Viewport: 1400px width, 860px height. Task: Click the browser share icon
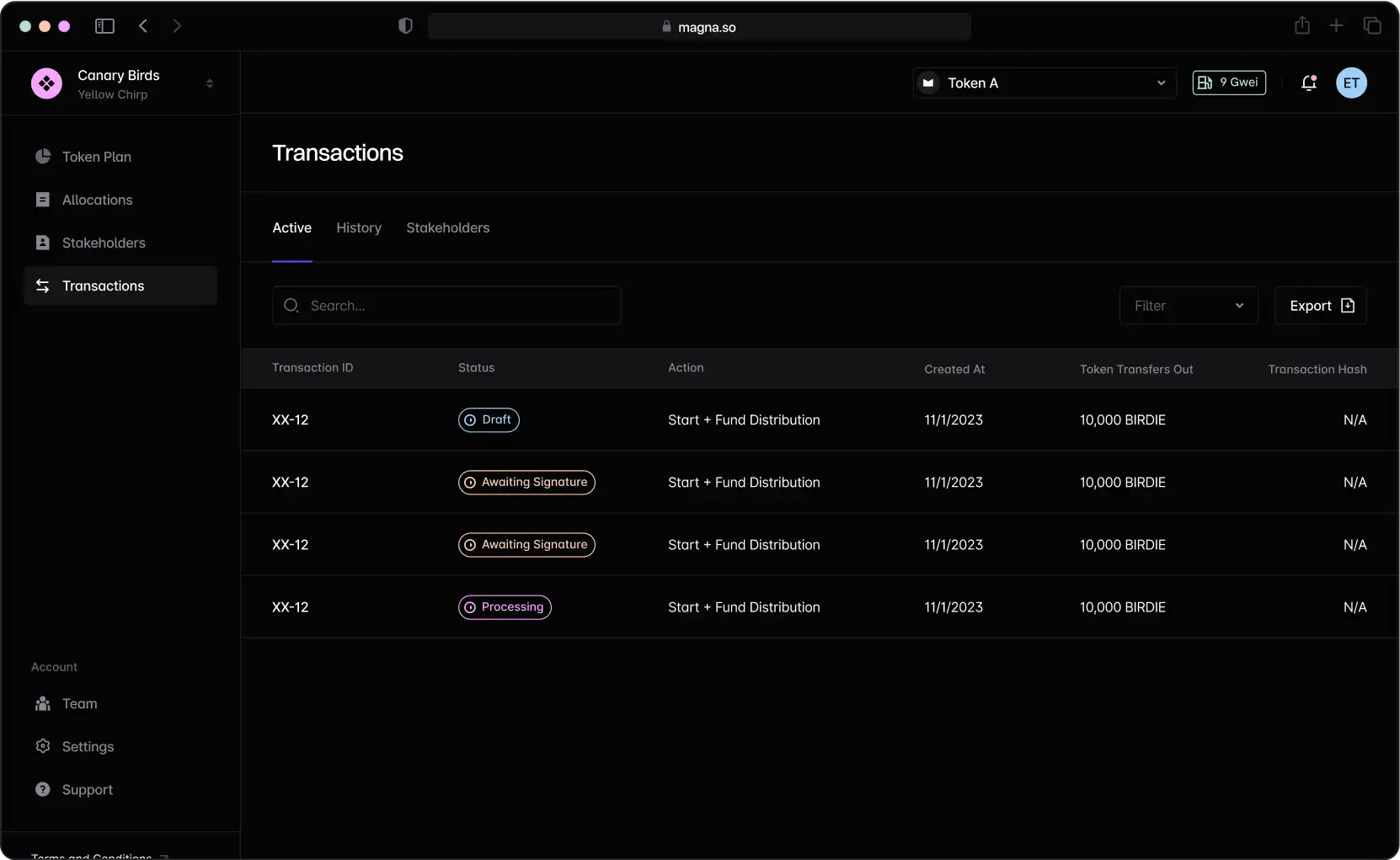click(x=1301, y=25)
